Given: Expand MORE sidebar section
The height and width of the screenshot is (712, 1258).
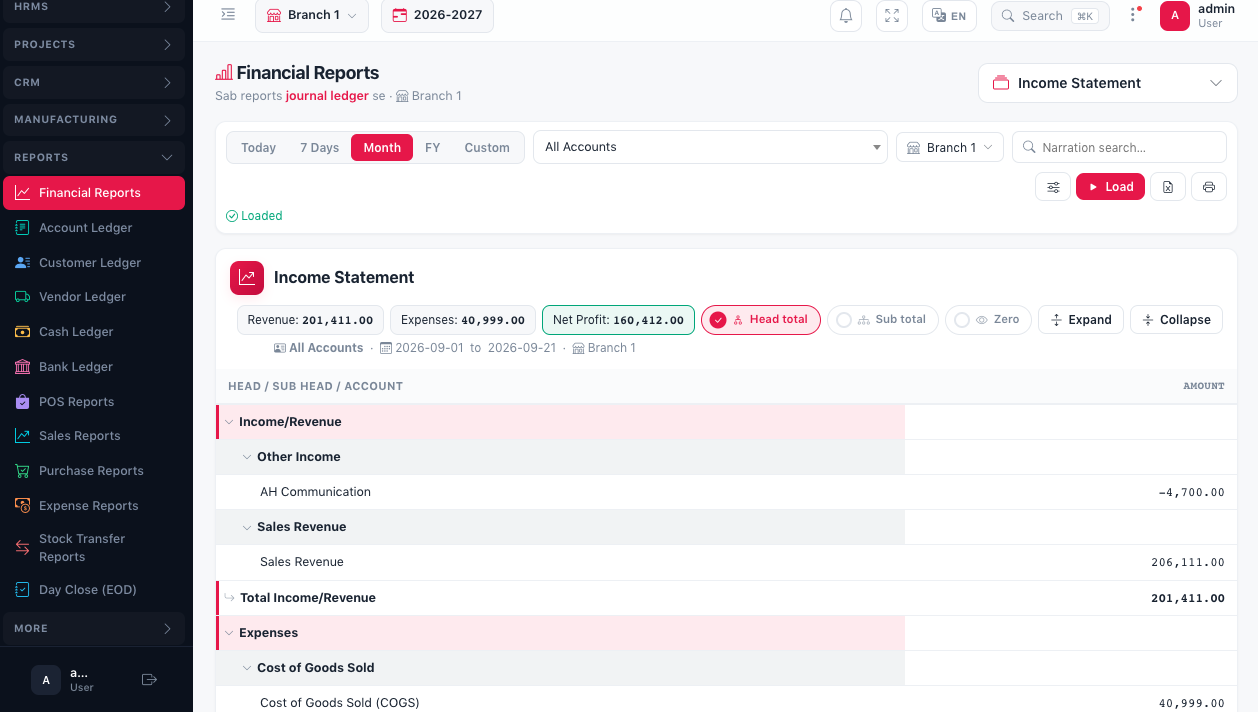Looking at the screenshot, I should [94, 629].
